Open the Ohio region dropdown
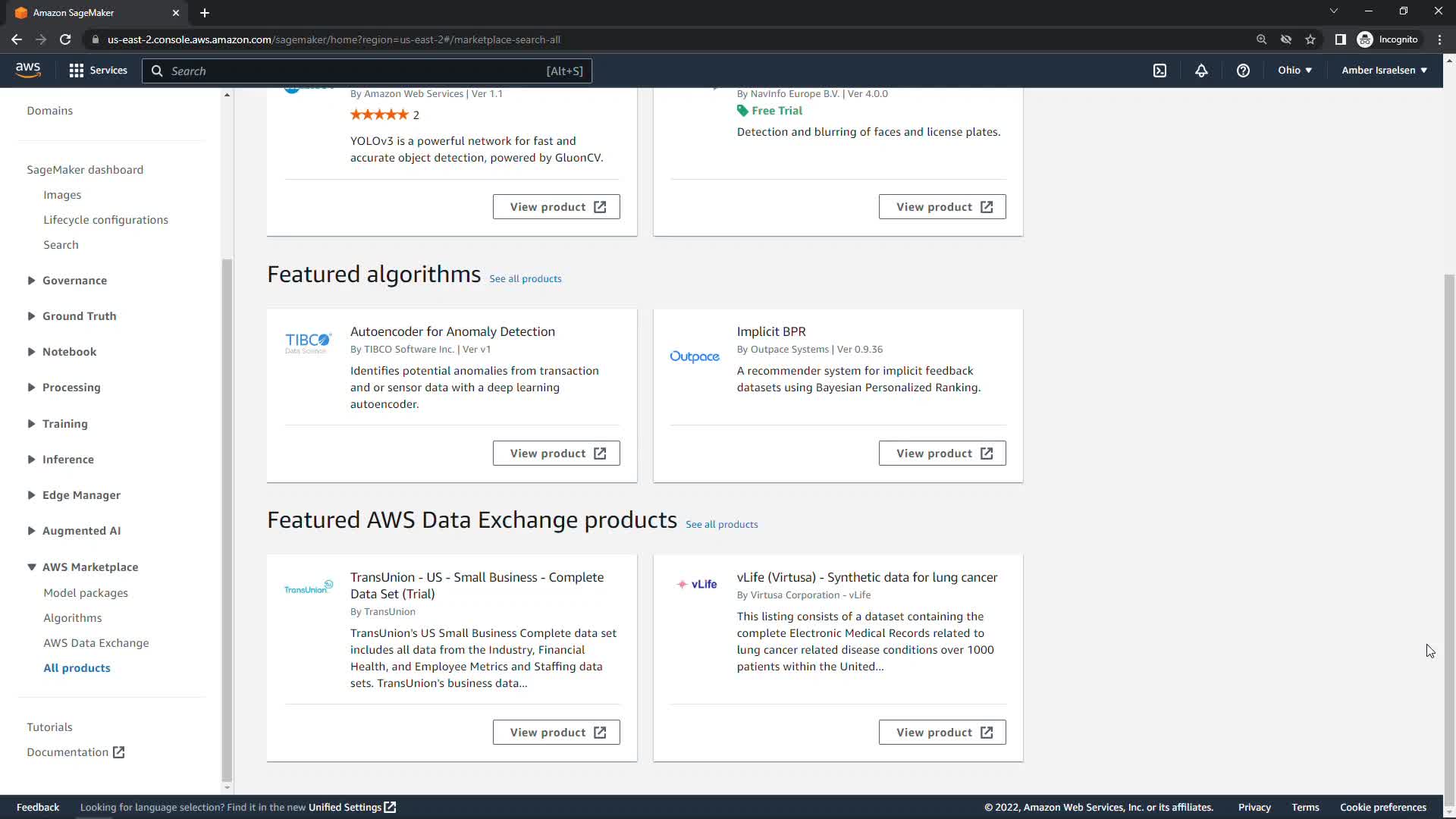The image size is (1456, 819). [1294, 71]
